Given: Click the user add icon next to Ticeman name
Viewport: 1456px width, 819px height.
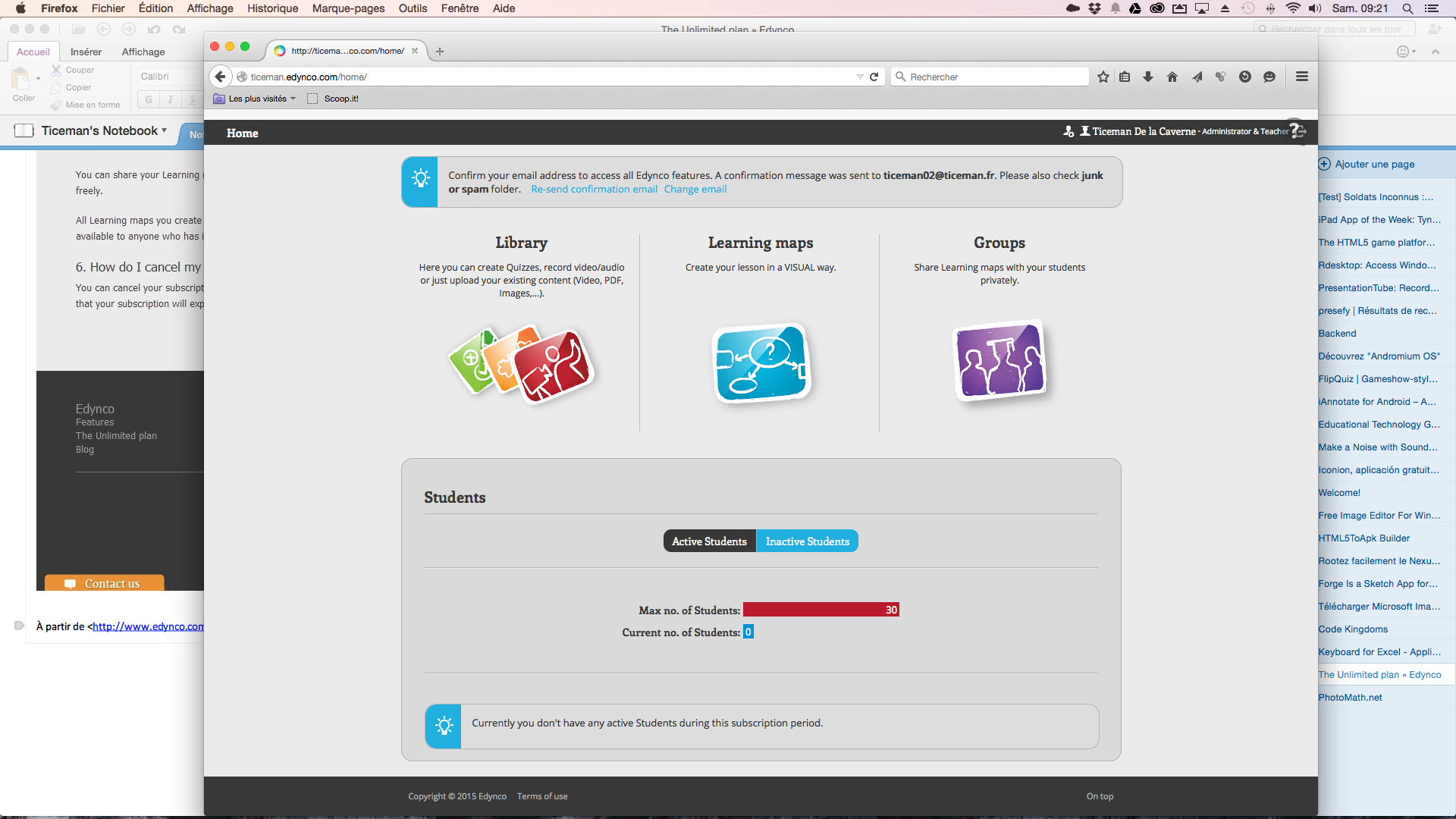Looking at the screenshot, I should tap(1068, 131).
